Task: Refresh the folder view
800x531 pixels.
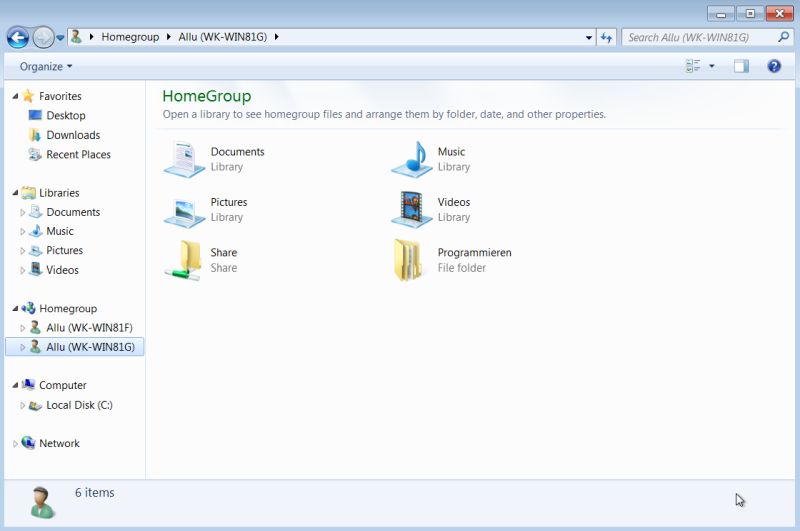Action: click(606, 38)
